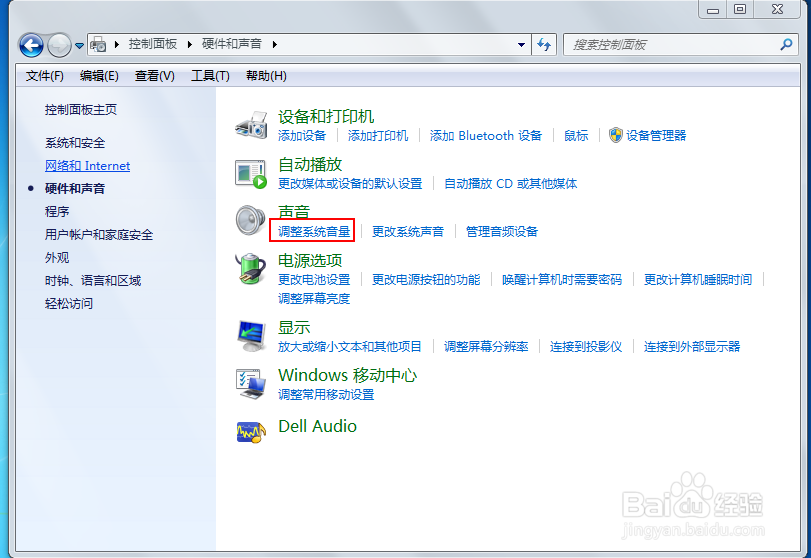Click the 调整屏幕亮度 link
The width and height of the screenshot is (811, 558).
[x=314, y=298]
